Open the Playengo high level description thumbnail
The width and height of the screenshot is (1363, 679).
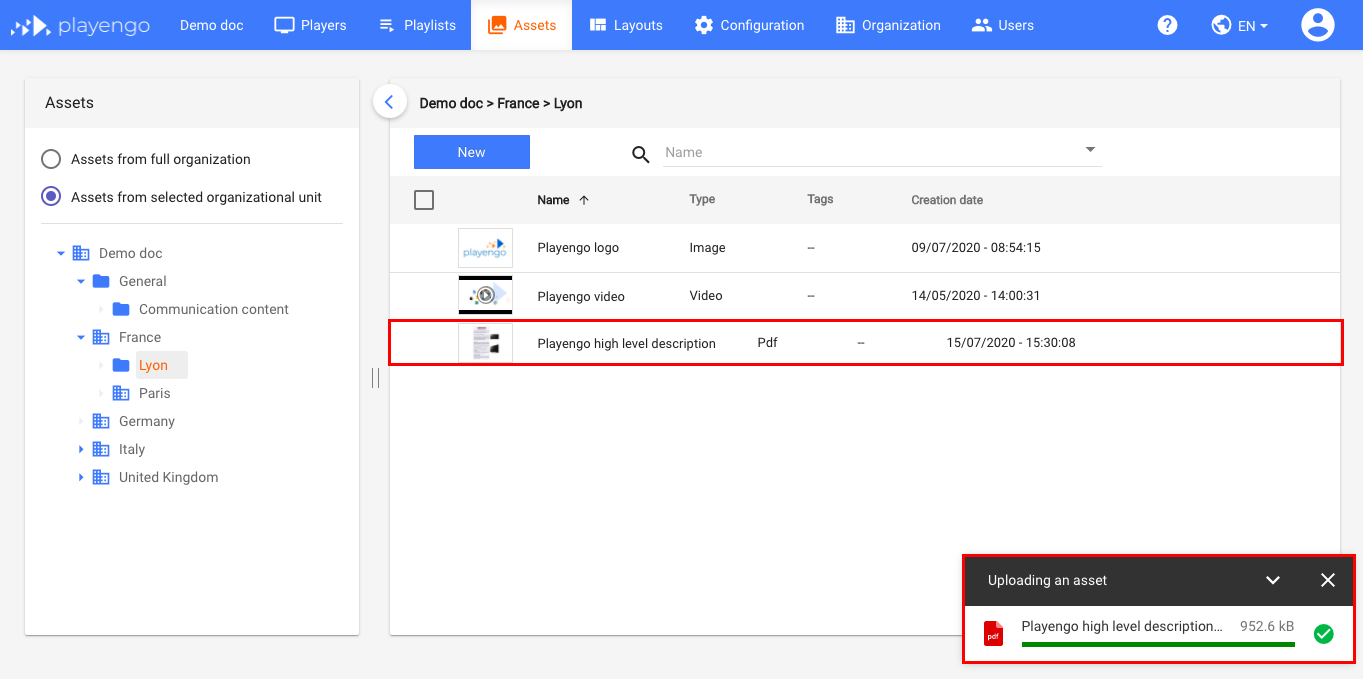point(485,343)
